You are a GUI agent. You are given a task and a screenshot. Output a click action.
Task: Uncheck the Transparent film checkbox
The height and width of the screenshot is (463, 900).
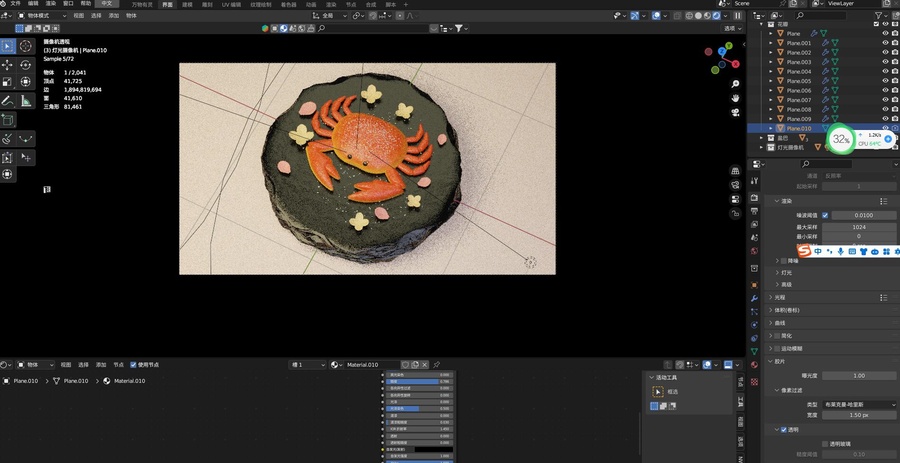784,429
